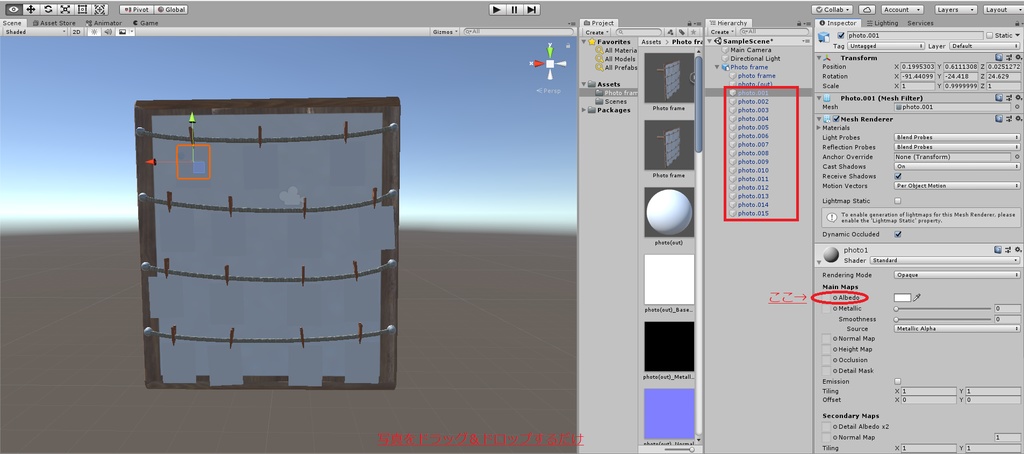Expand the Packages folder
Viewport: 1024px width, 454px height.
coord(584,110)
